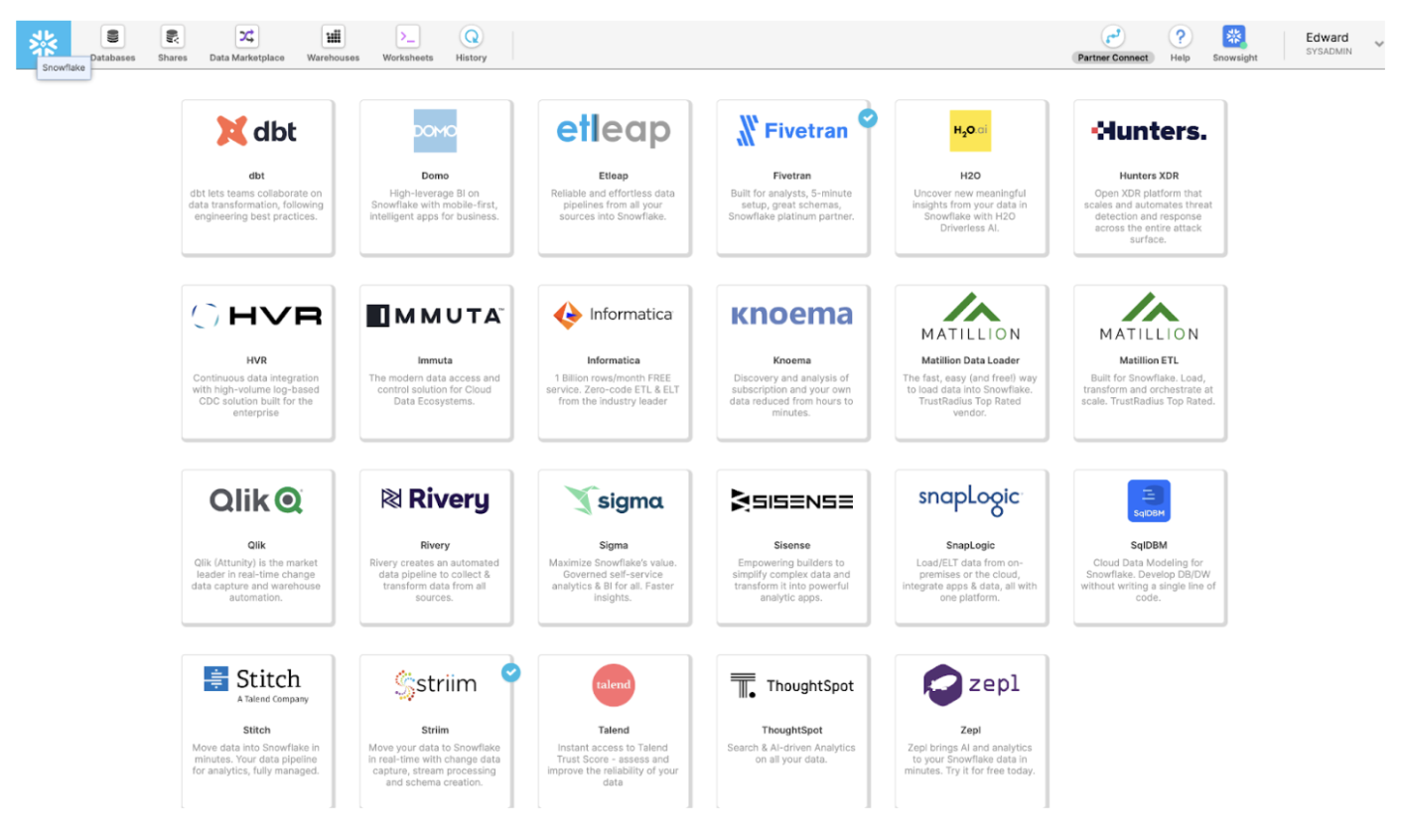Click the Immuta logo
This screenshot has height=840, width=1402.
[435, 316]
